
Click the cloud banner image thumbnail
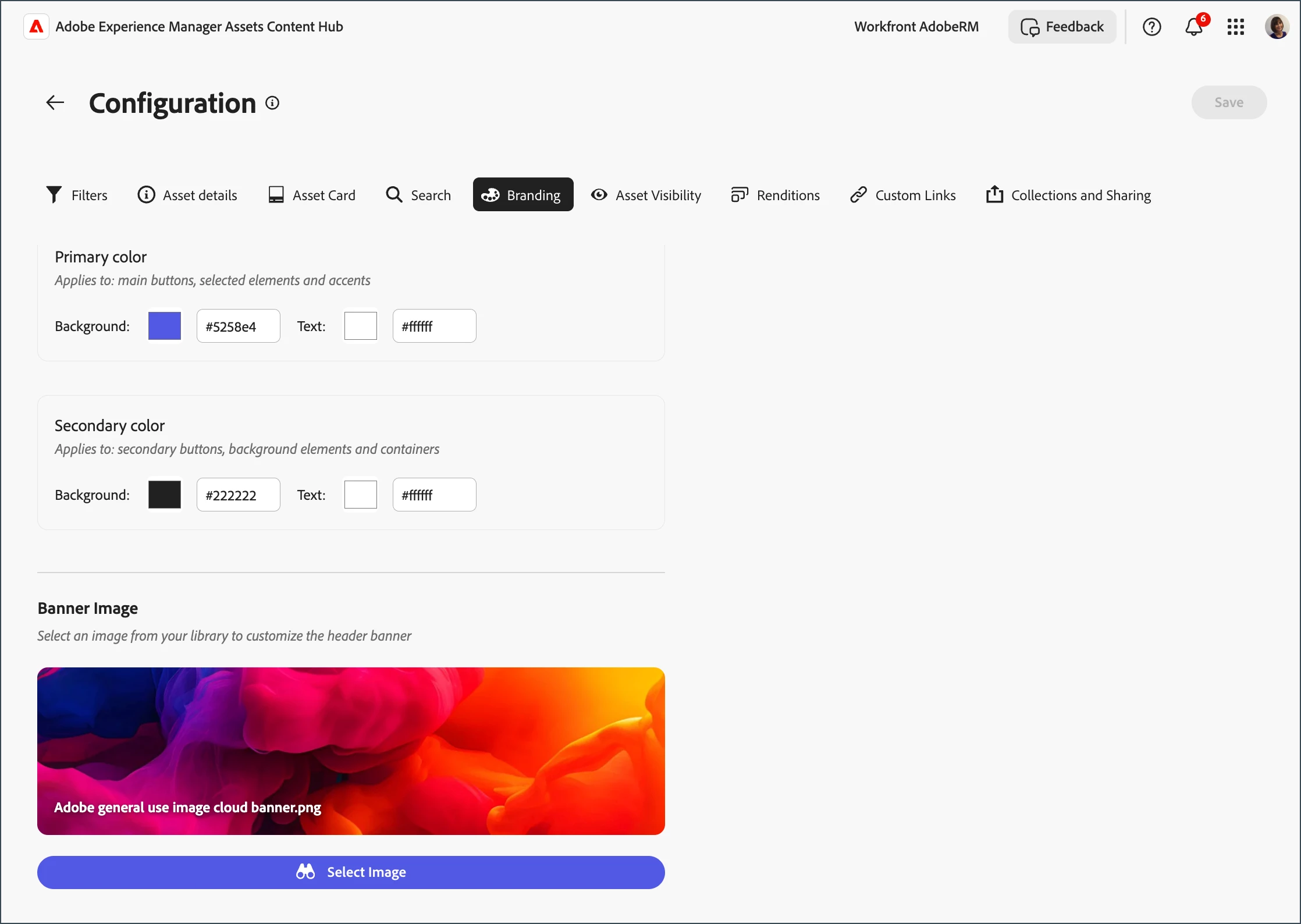(x=351, y=751)
